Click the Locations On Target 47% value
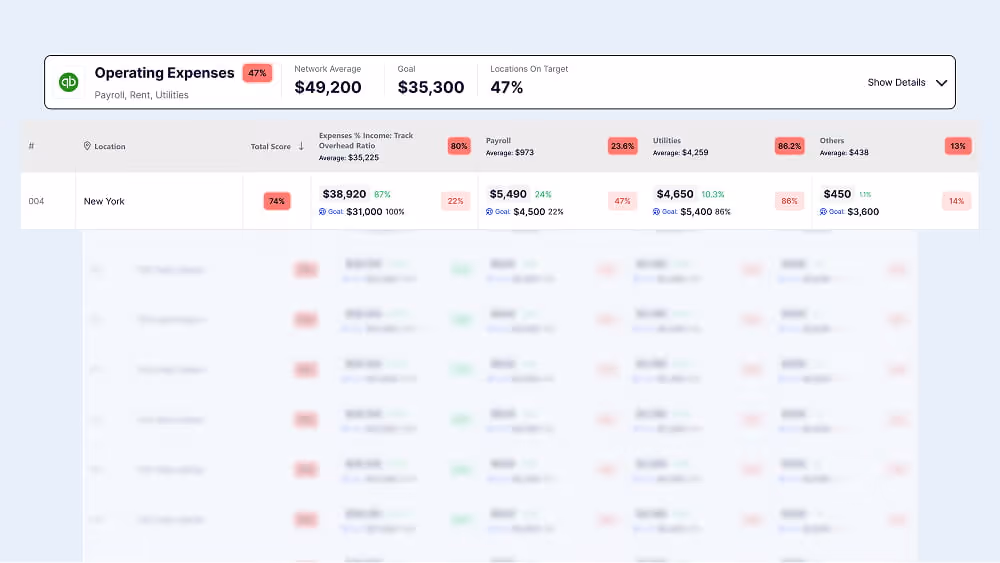This screenshot has height=563, width=1000. [x=506, y=87]
